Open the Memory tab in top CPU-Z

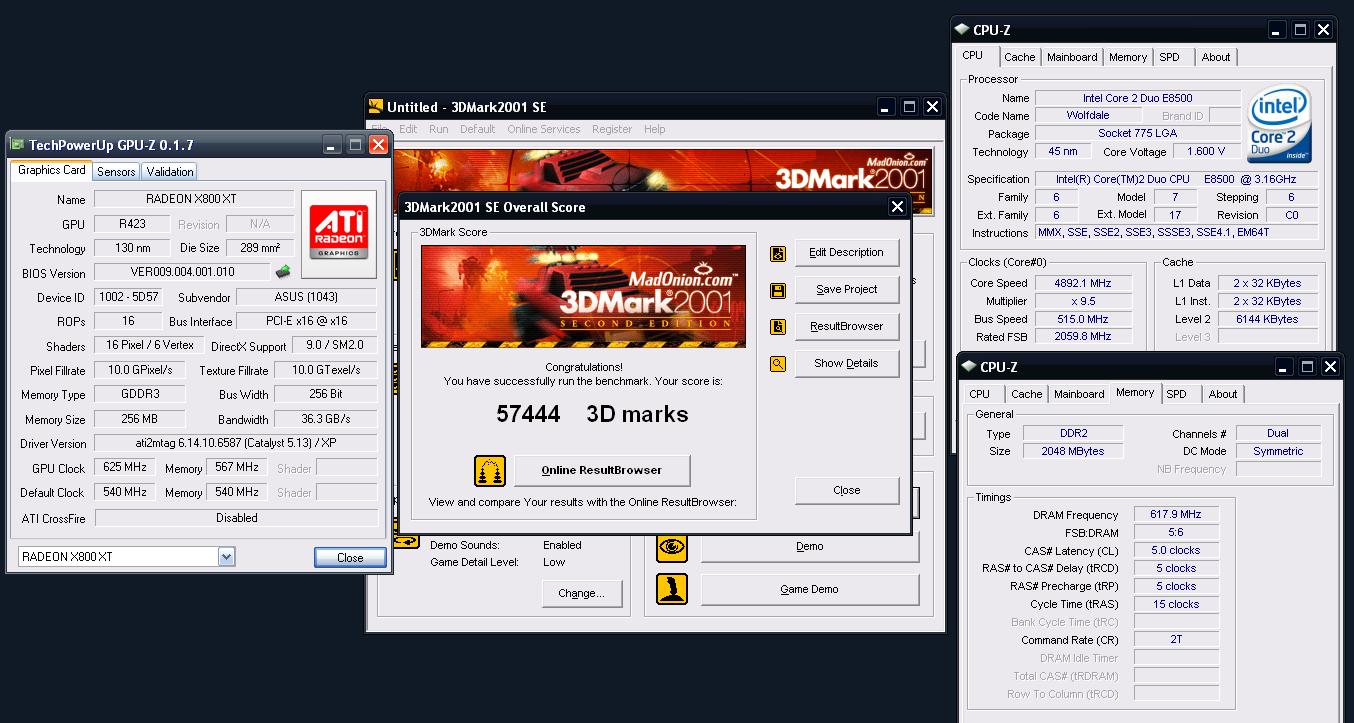point(1128,58)
